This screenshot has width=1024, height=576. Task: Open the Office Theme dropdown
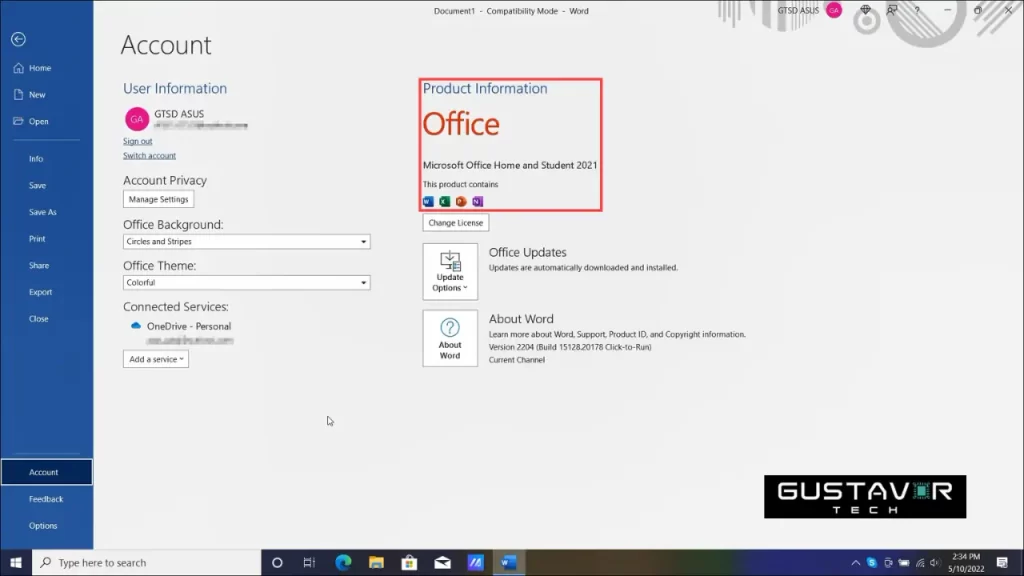[247, 283]
